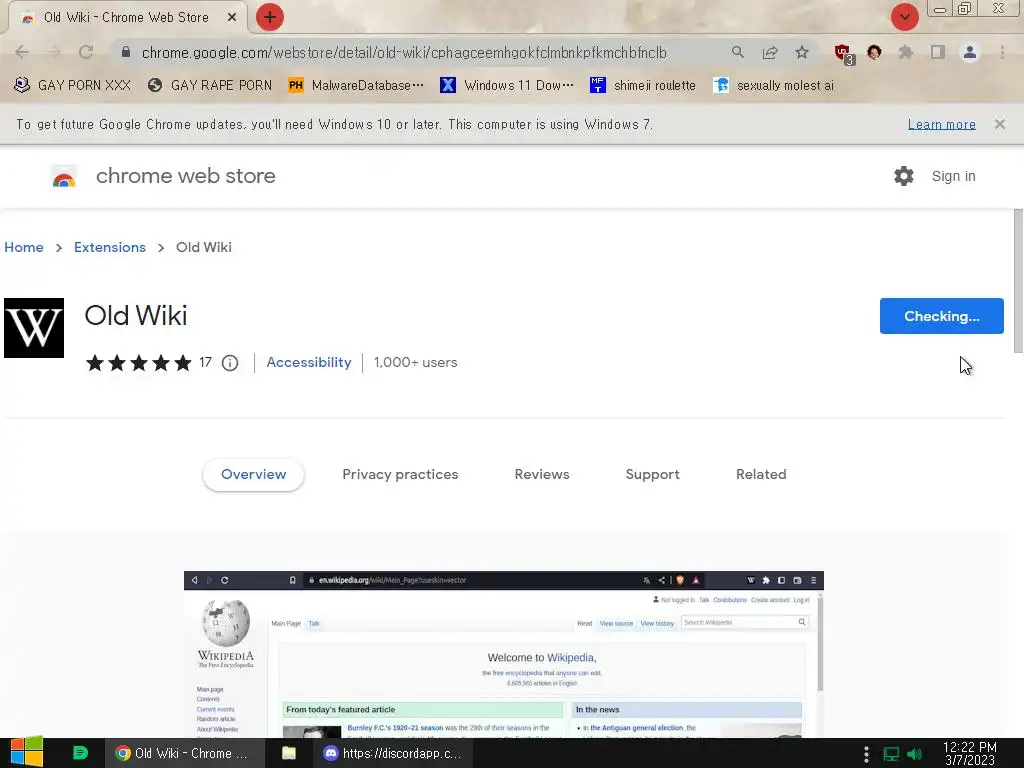Switch to the Related tab
Viewport: 1024px width, 768px height.
tap(761, 475)
